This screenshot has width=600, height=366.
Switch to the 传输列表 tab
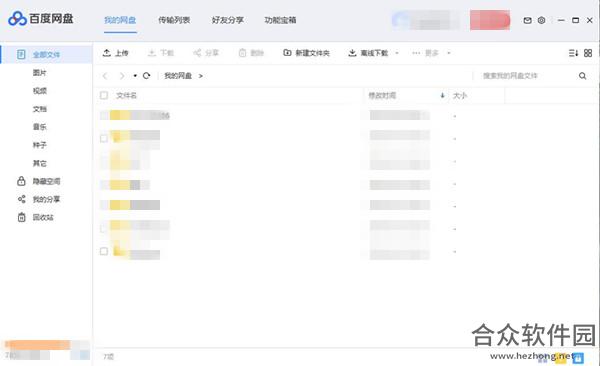174,20
